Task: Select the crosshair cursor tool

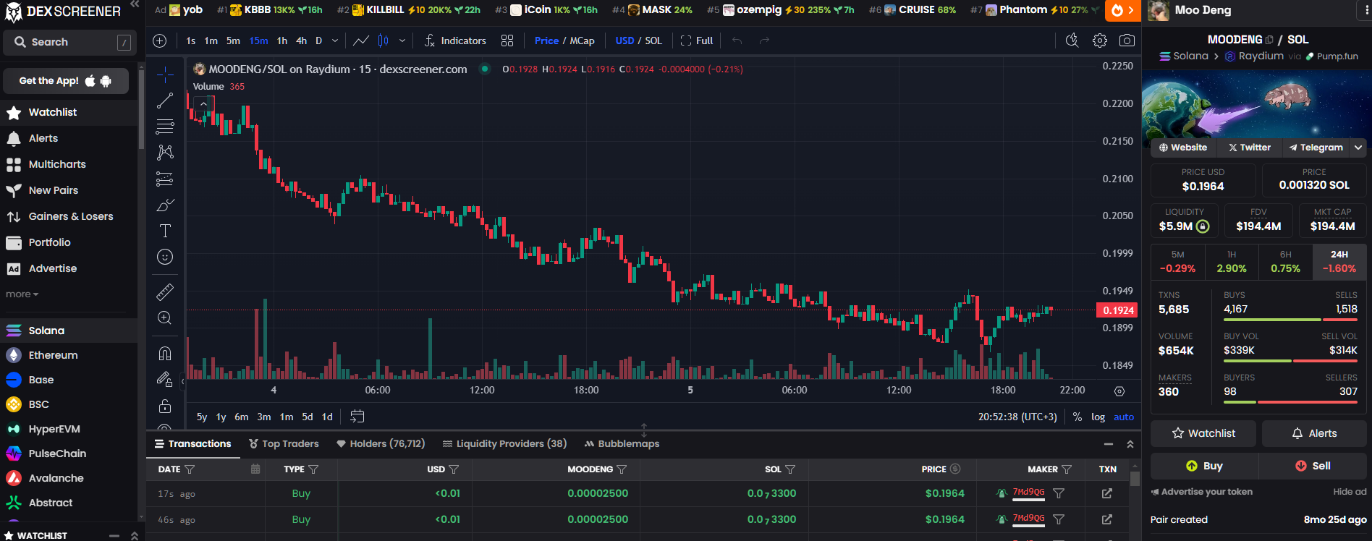Action: [165, 74]
